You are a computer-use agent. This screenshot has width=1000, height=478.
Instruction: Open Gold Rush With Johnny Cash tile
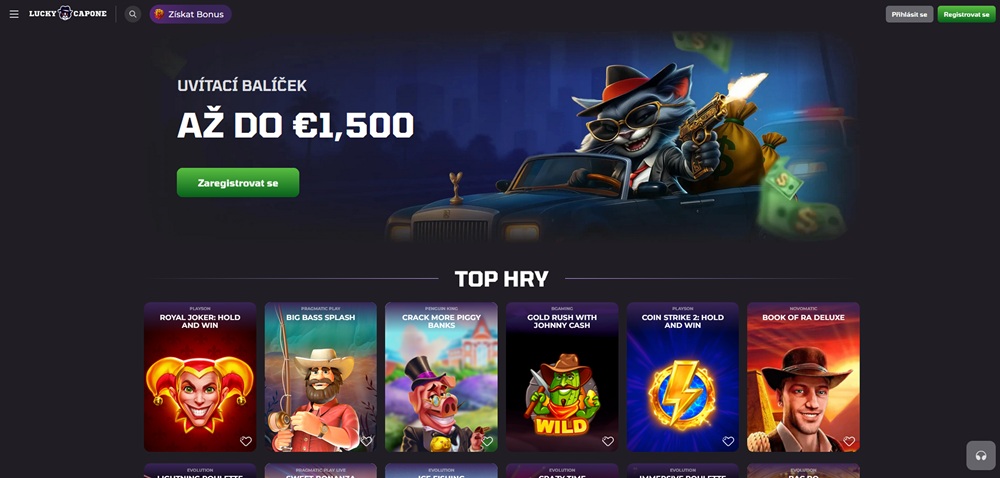pos(562,377)
